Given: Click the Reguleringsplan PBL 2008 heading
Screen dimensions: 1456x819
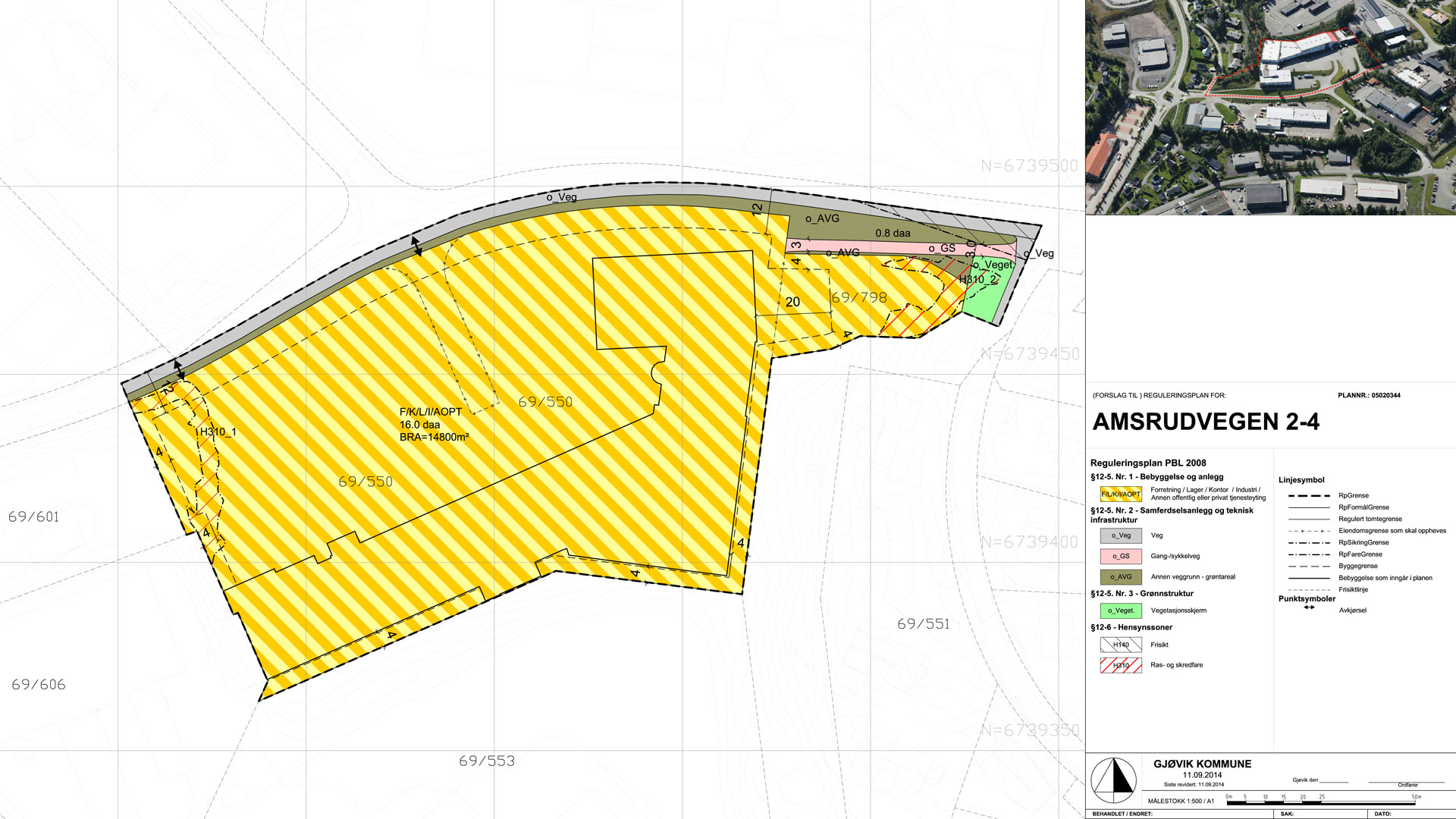Looking at the screenshot, I should (1148, 463).
